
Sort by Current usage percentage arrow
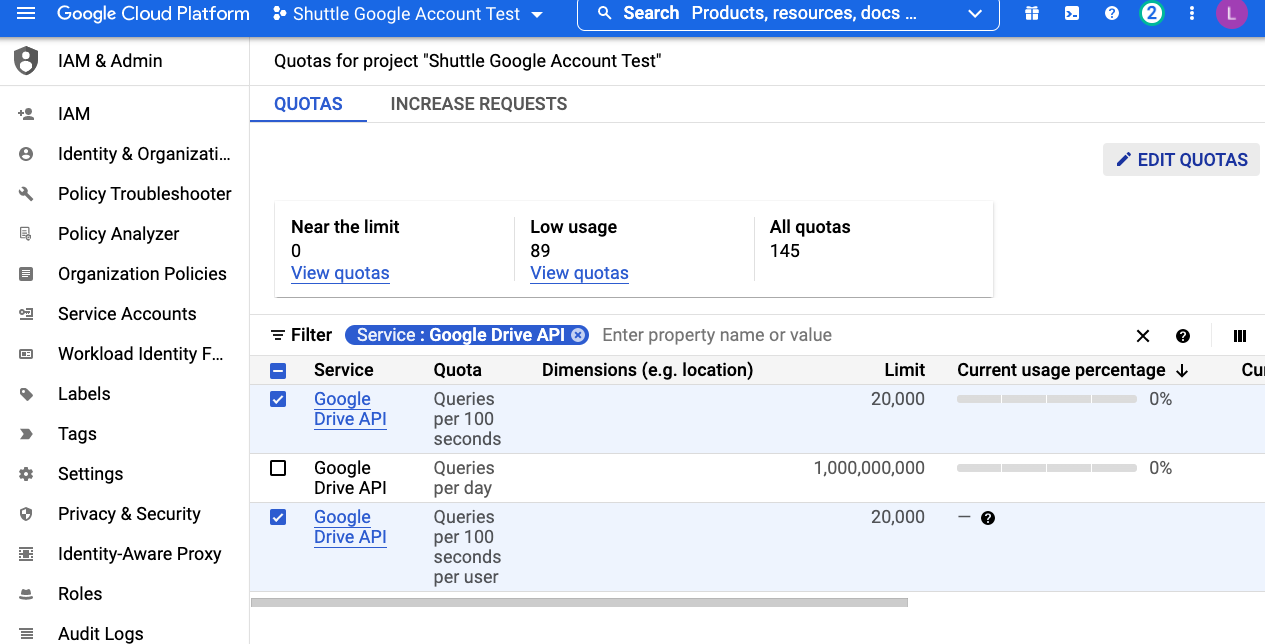click(1182, 370)
